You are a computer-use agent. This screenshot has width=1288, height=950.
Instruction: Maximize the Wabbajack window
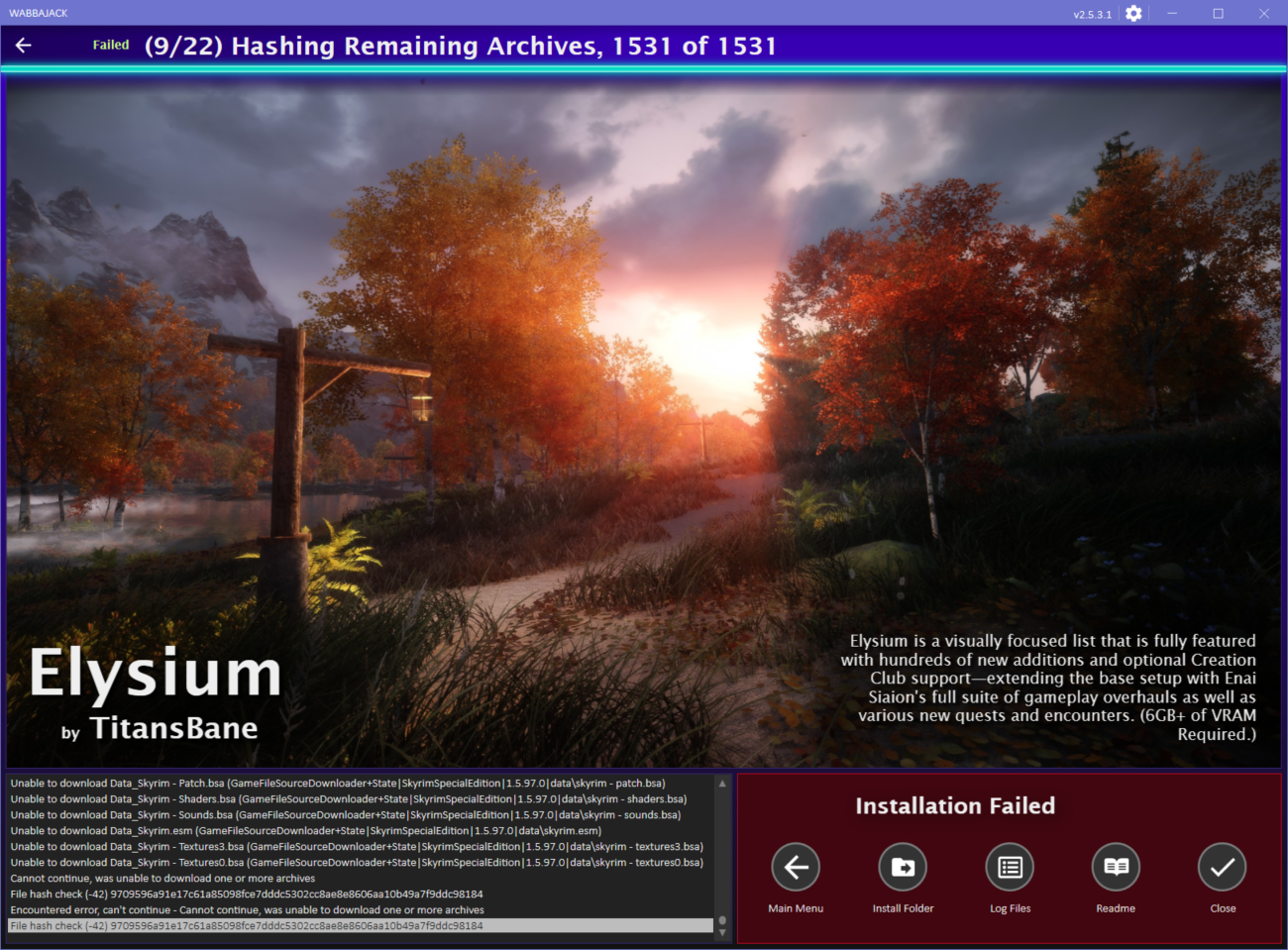(1218, 14)
